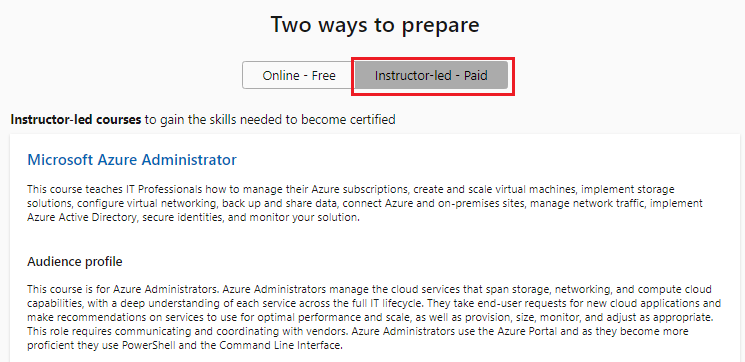Viewport: 745px width, 362px height.
Task: Open the Microsoft Azure Administrator course link
Action: pyautogui.click(x=132, y=160)
